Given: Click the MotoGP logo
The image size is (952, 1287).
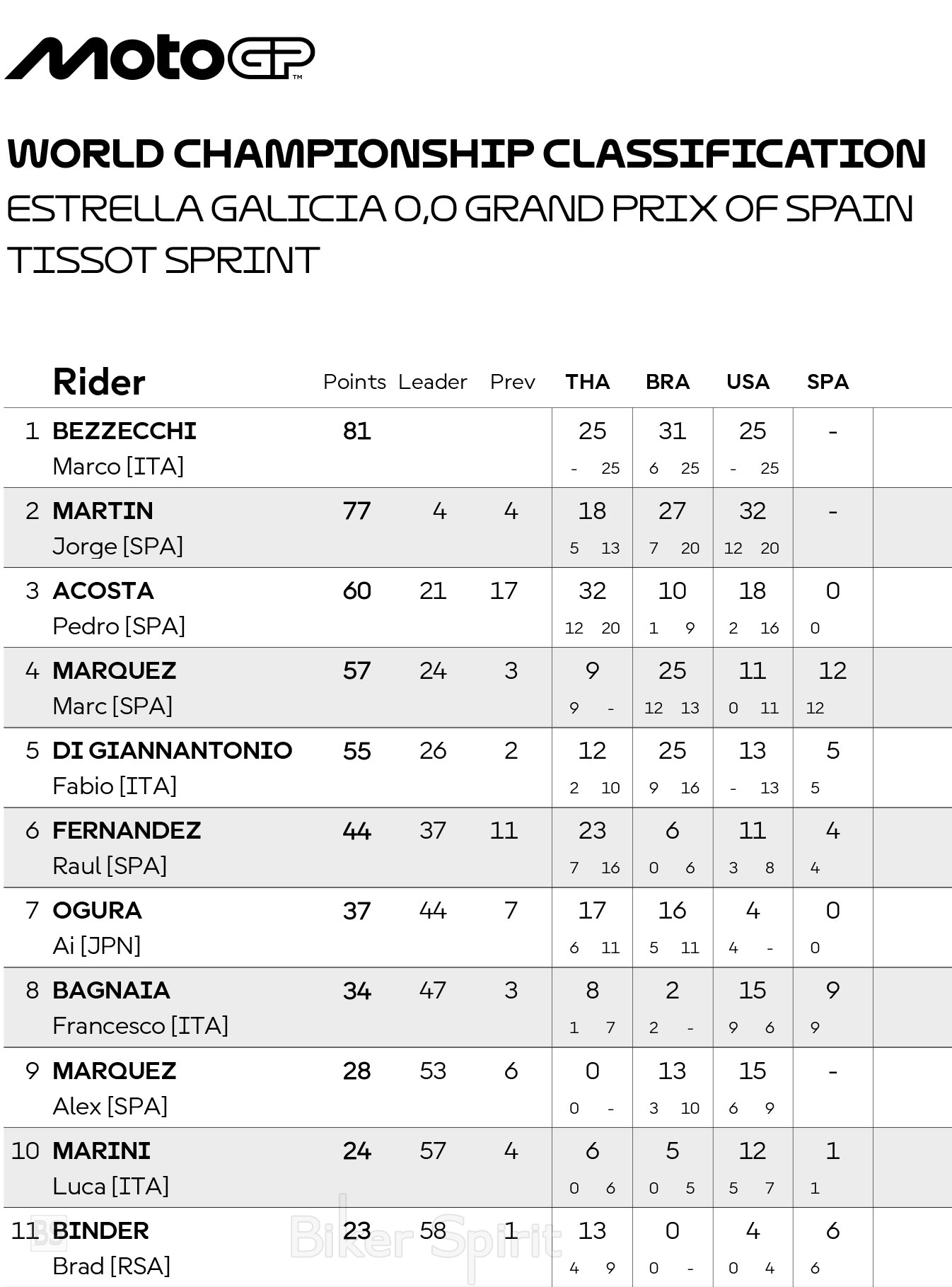Looking at the screenshot, I should click(159, 57).
